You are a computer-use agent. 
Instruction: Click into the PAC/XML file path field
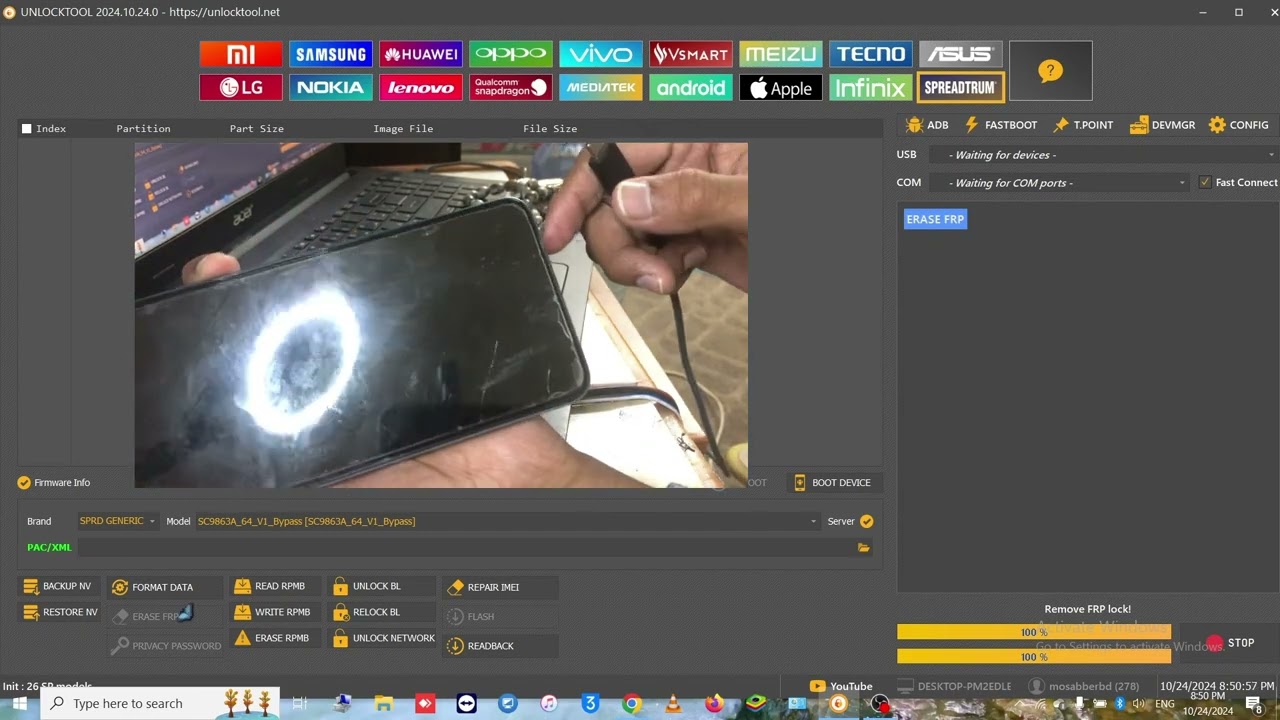click(x=465, y=548)
